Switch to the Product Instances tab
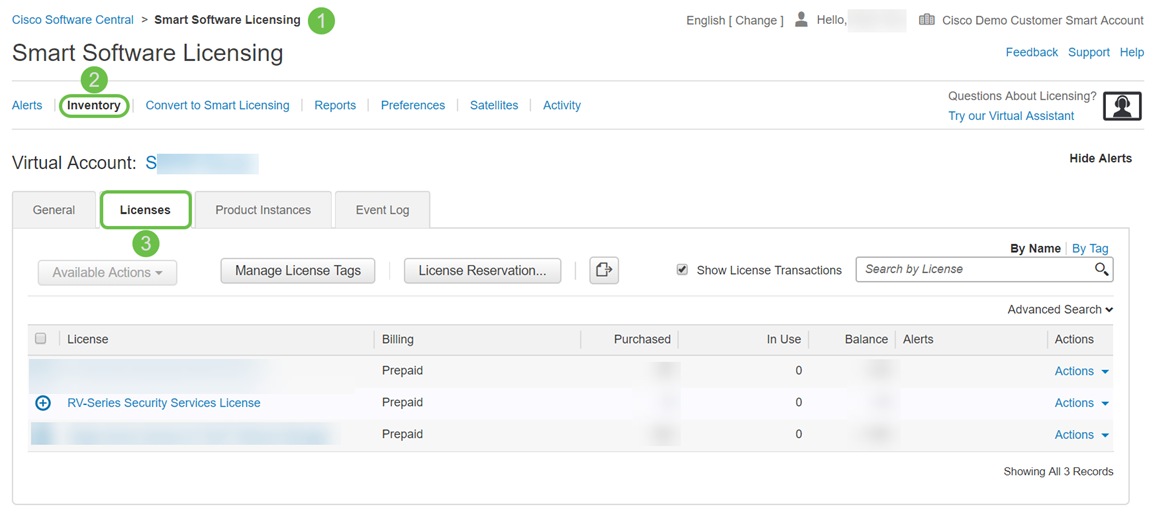The height and width of the screenshot is (516, 1159). (x=263, y=210)
